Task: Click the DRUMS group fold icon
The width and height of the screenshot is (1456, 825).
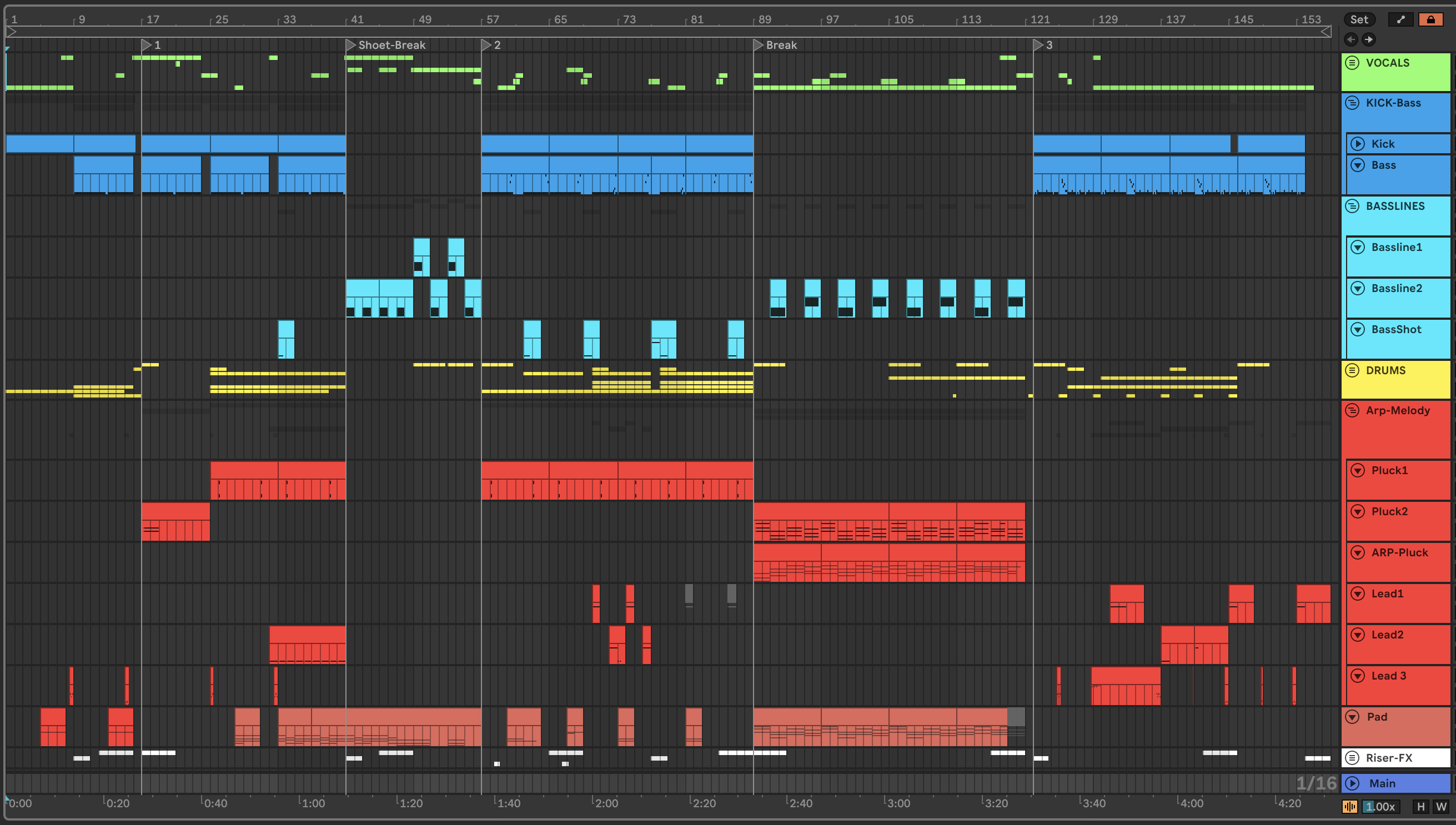Action: [1352, 370]
